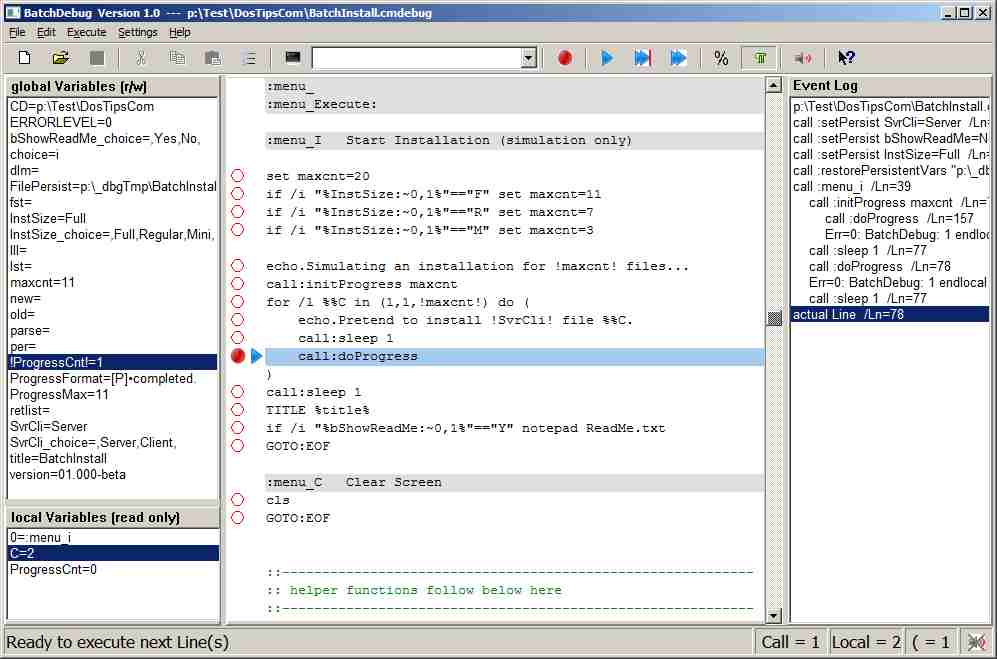Viewport: 997px width, 659px height.
Task: Open the Edit menu
Action: (x=46, y=32)
